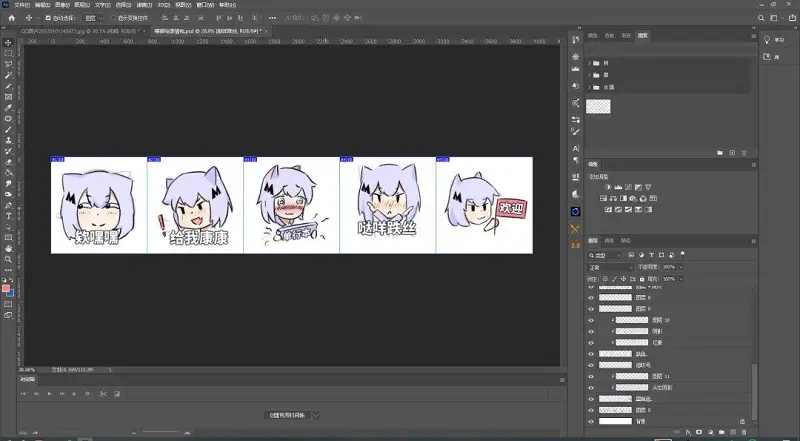Toggle the Auto-Select checkbox

48,18
